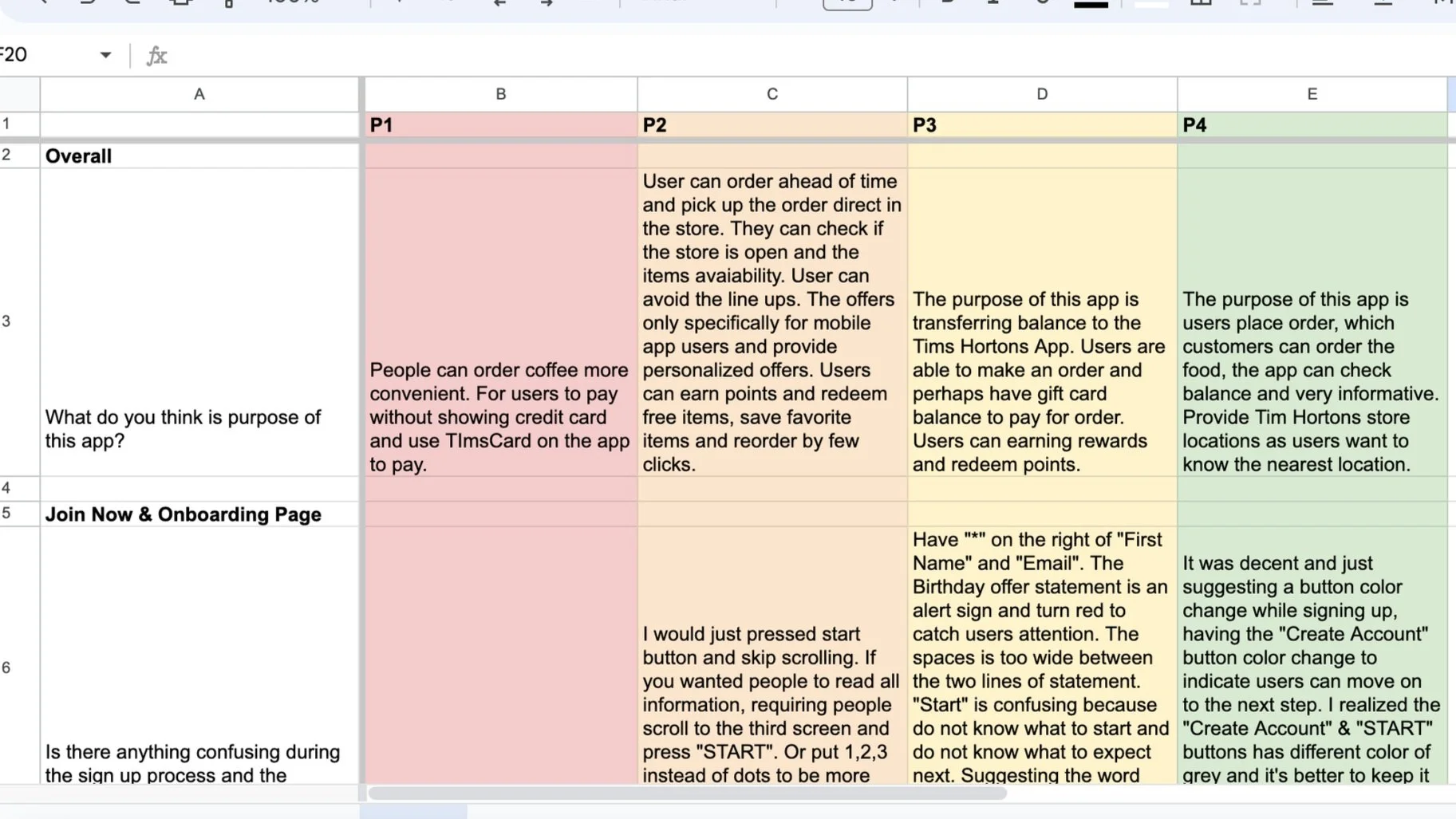Select column C header

(x=772, y=94)
